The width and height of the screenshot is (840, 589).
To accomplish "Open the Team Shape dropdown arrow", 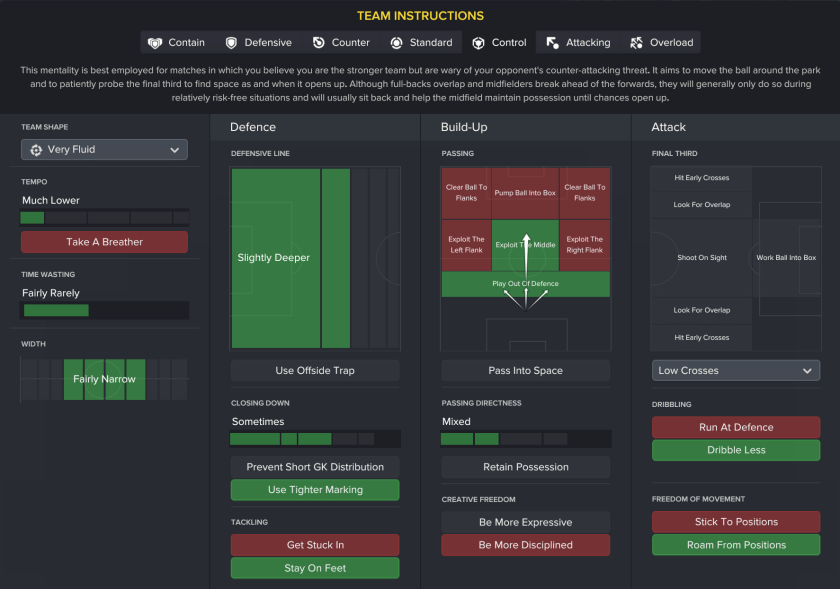I will [175, 150].
